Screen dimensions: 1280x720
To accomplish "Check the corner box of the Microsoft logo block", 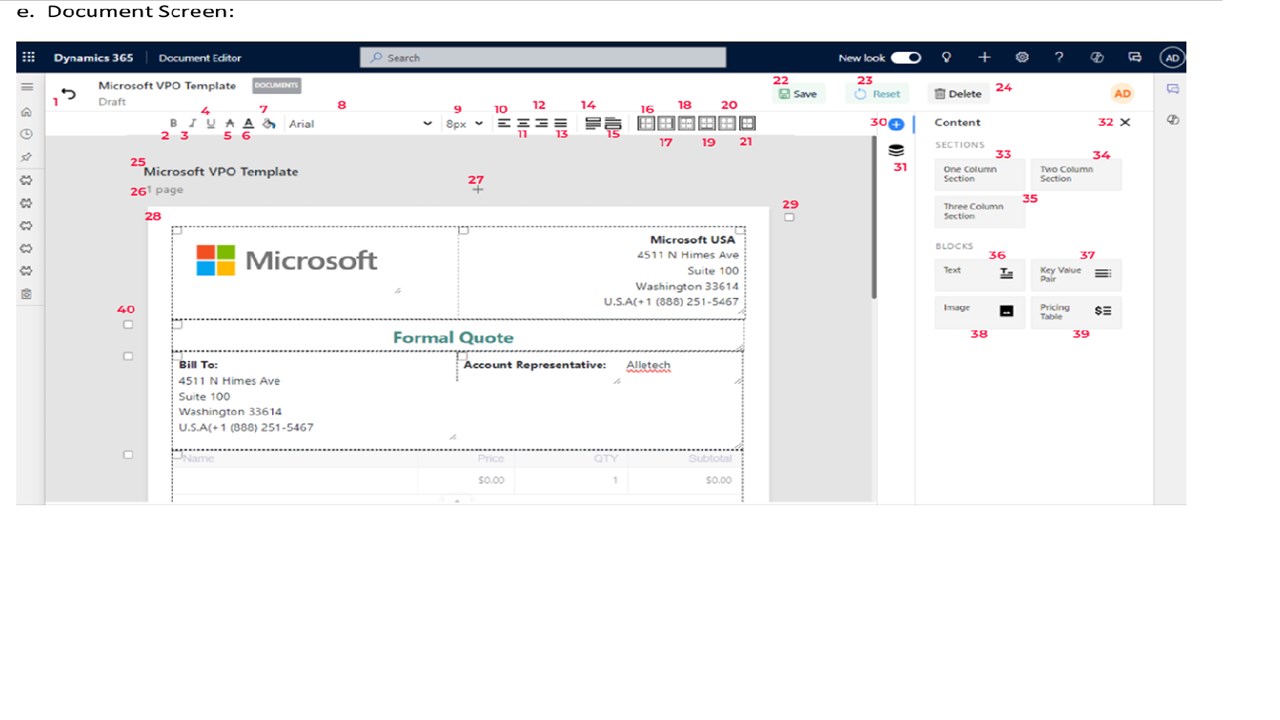I will (177, 231).
